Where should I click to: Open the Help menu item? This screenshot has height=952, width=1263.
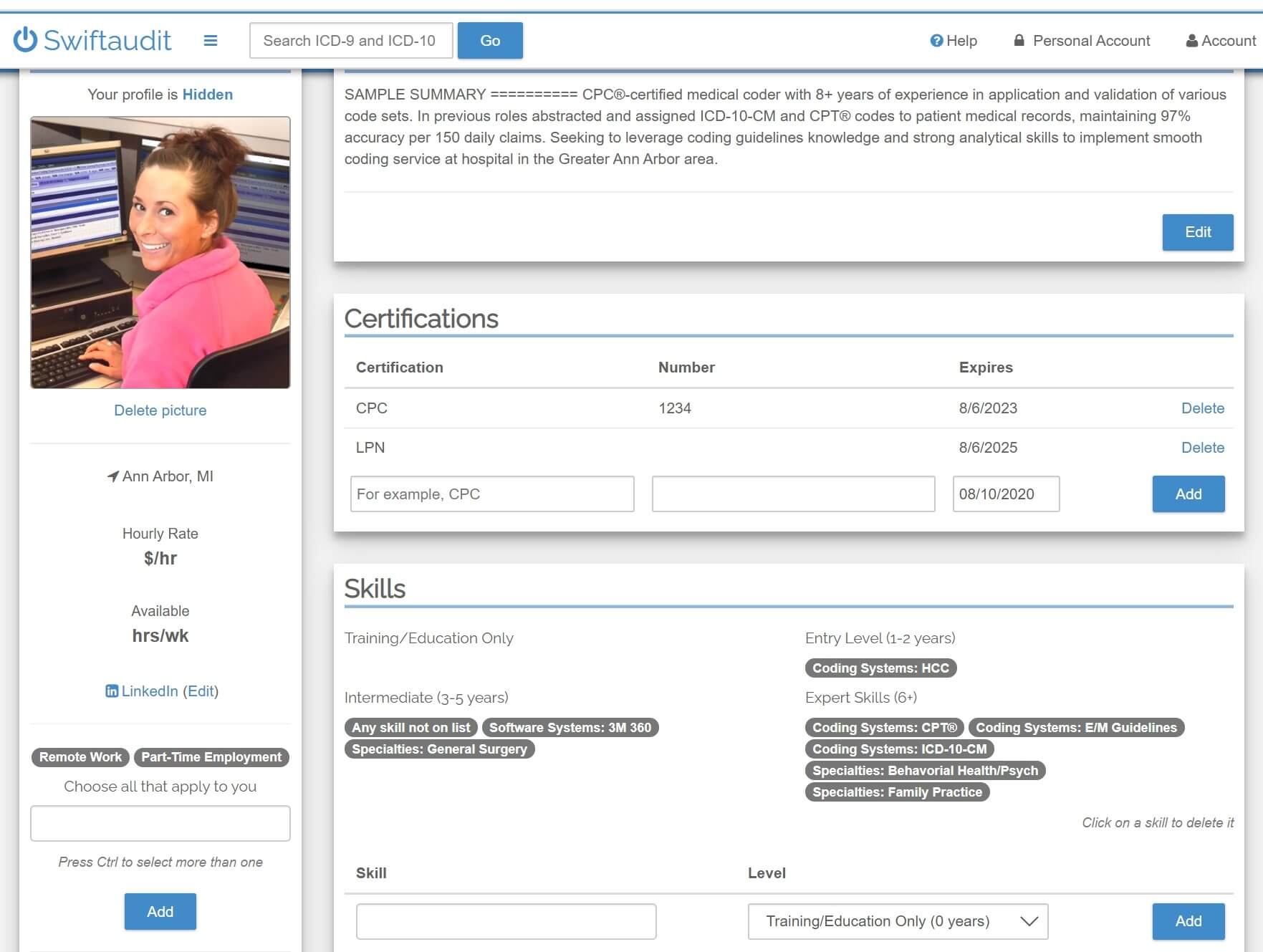[x=954, y=41]
